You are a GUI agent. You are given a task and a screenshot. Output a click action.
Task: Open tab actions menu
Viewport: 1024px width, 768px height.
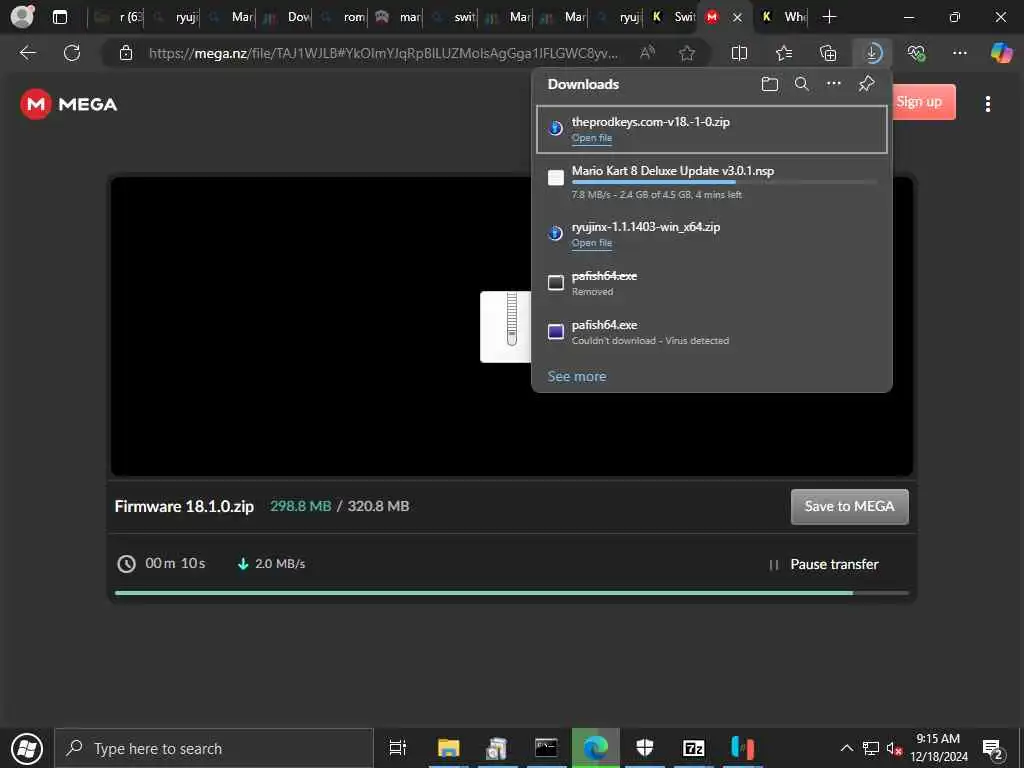(x=59, y=17)
